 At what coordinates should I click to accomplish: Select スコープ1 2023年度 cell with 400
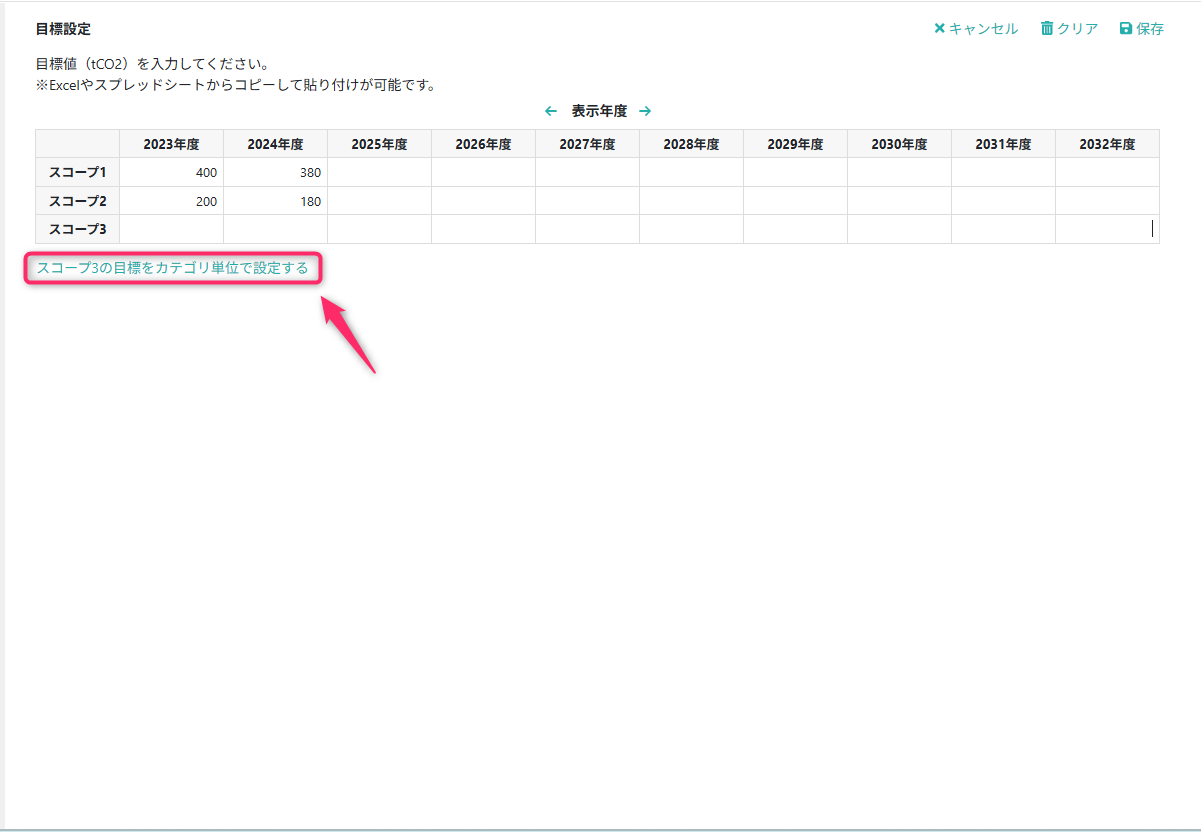tap(171, 172)
